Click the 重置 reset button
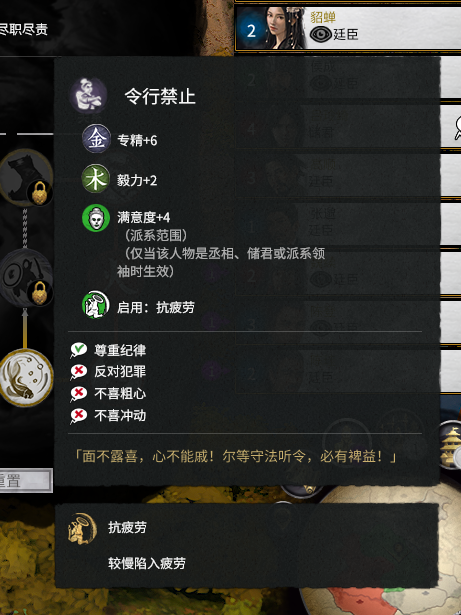The width and height of the screenshot is (461, 615). [x=26, y=480]
